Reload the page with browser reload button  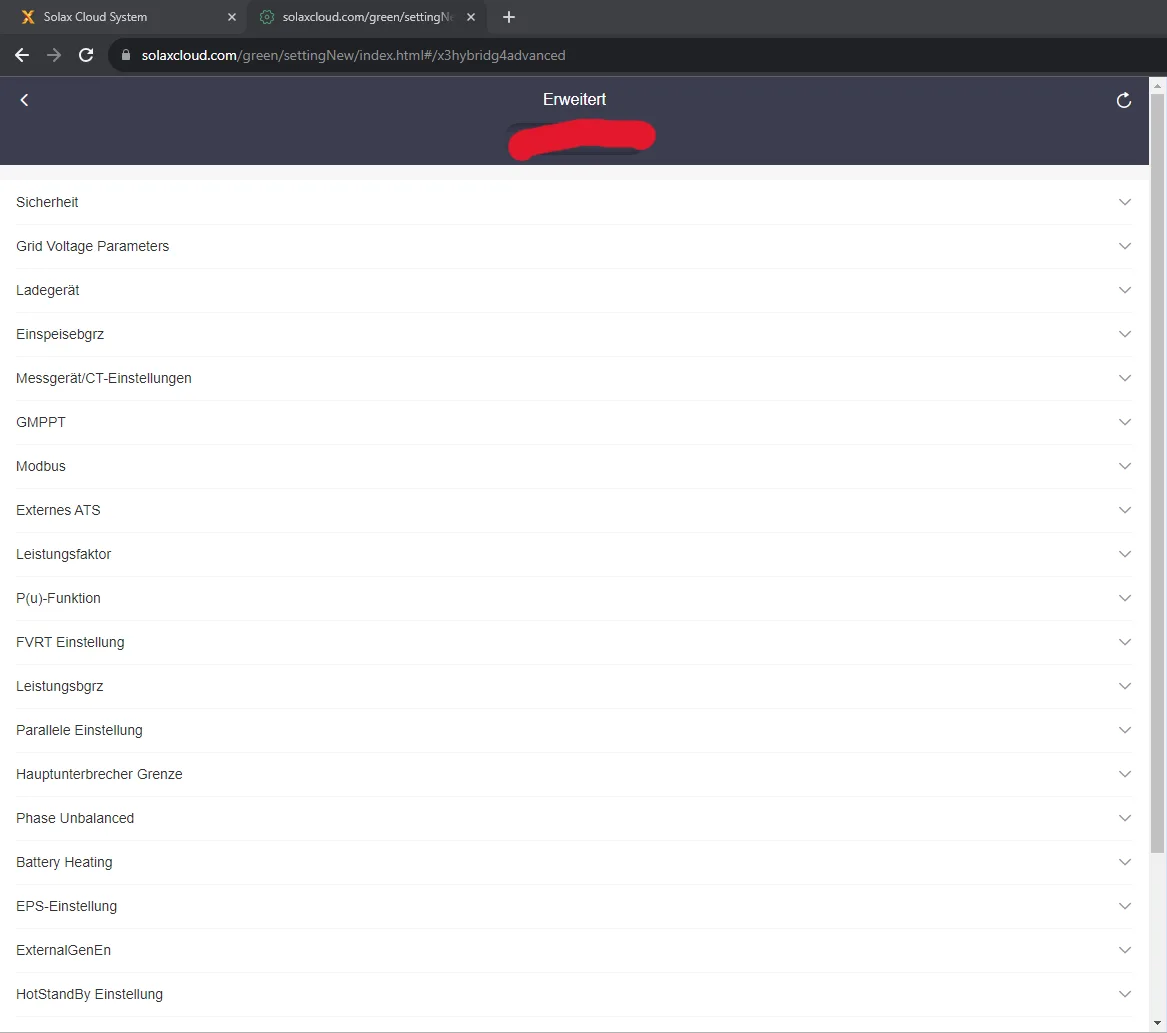tap(86, 56)
